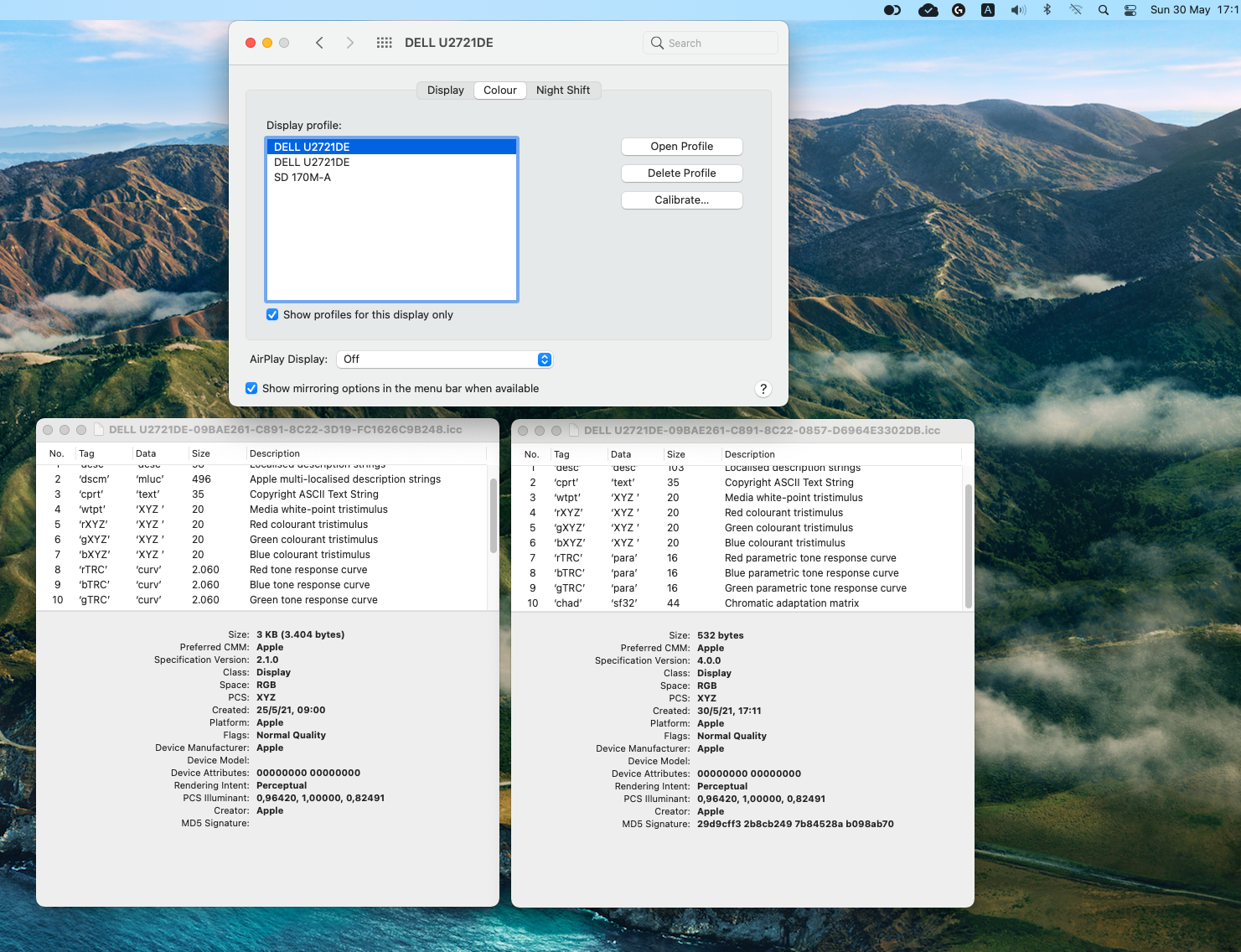Switch to the Night Shift tab
Viewport: 1241px width, 952px height.
tap(562, 91)
